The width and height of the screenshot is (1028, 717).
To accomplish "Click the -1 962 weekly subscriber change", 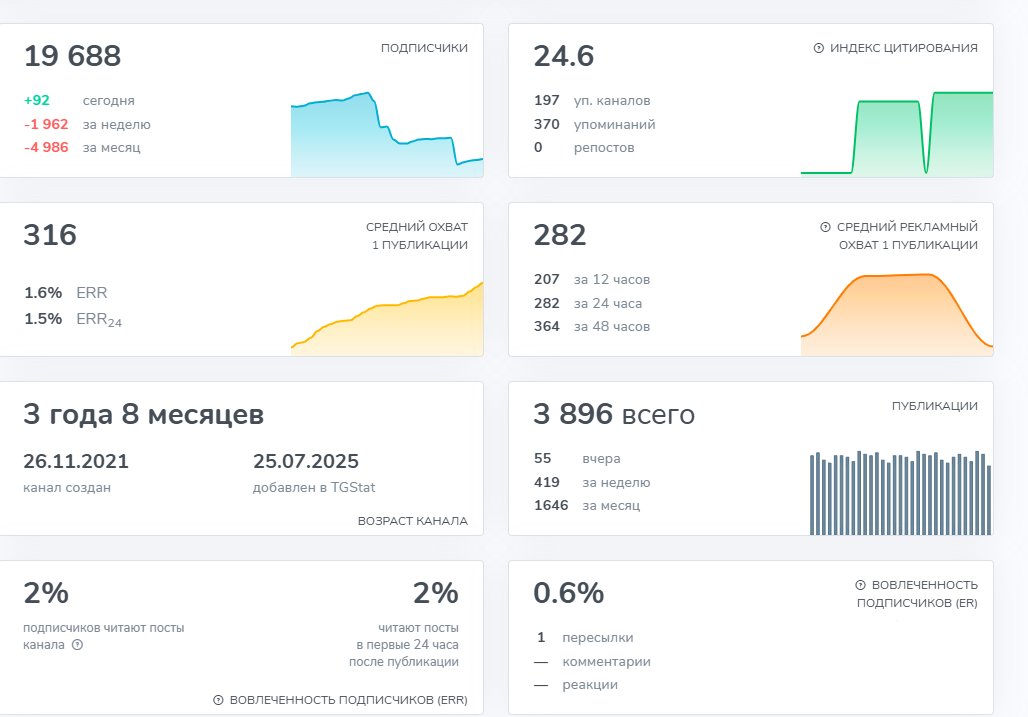I will (46, 124).
